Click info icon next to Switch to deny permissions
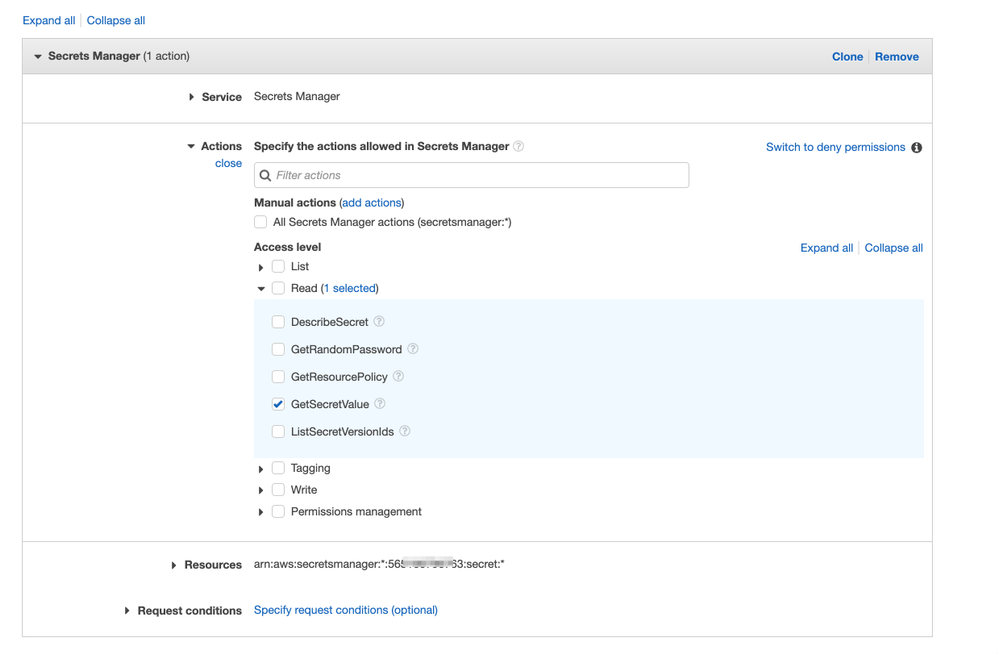Screen dimensions: 998x654 click(917, 148)
